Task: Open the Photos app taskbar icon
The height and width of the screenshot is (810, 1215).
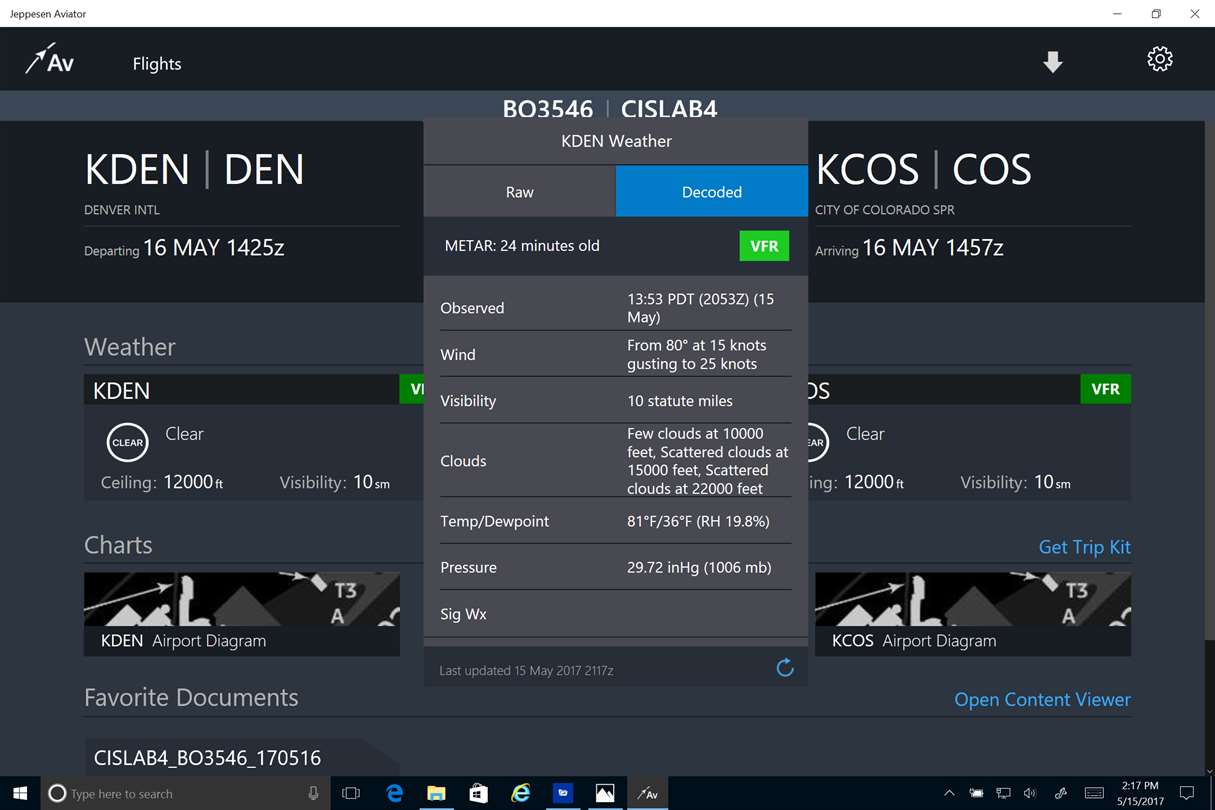Action: (x=605, y=793)
